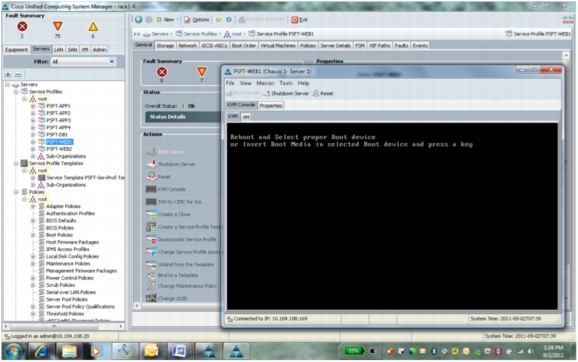
Task: Open Macros menu in KVM window
Action: coord(265,83)
